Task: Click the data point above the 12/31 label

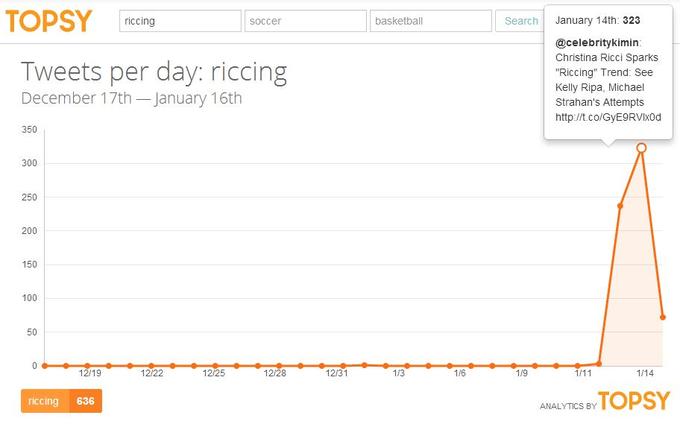Action: pyautogui.click(x=343, y=366)
